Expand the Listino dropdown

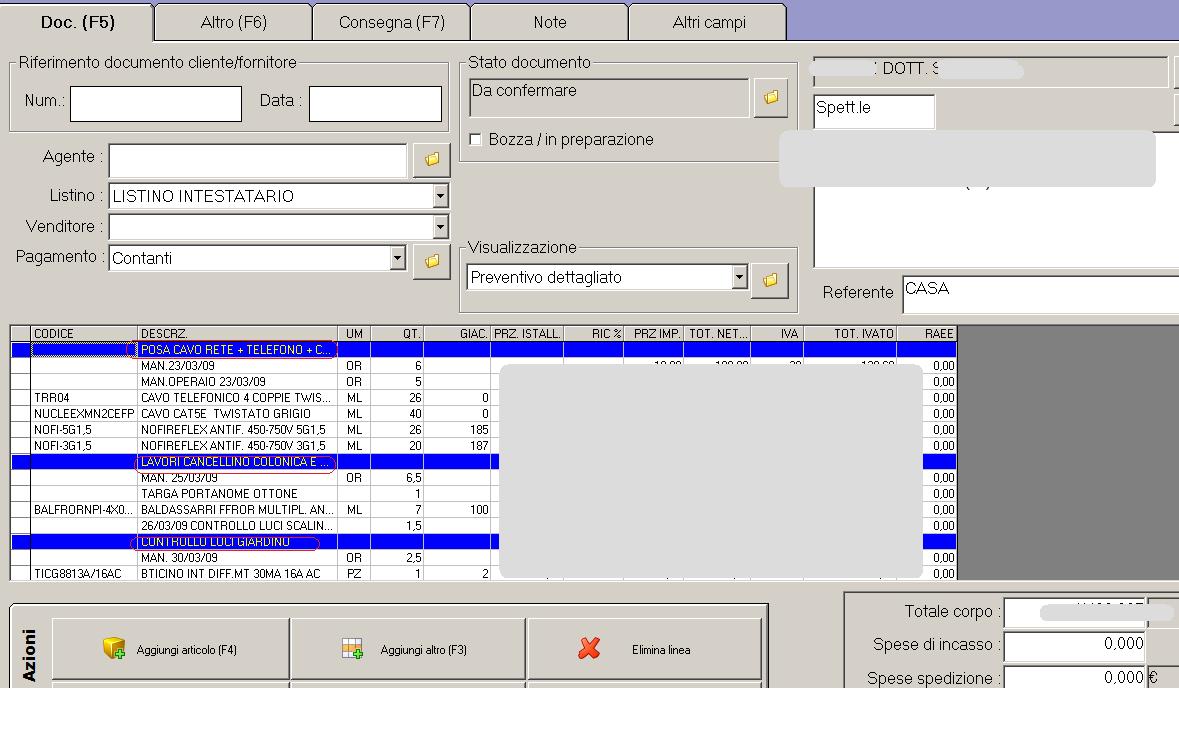(x=441, y=196)
